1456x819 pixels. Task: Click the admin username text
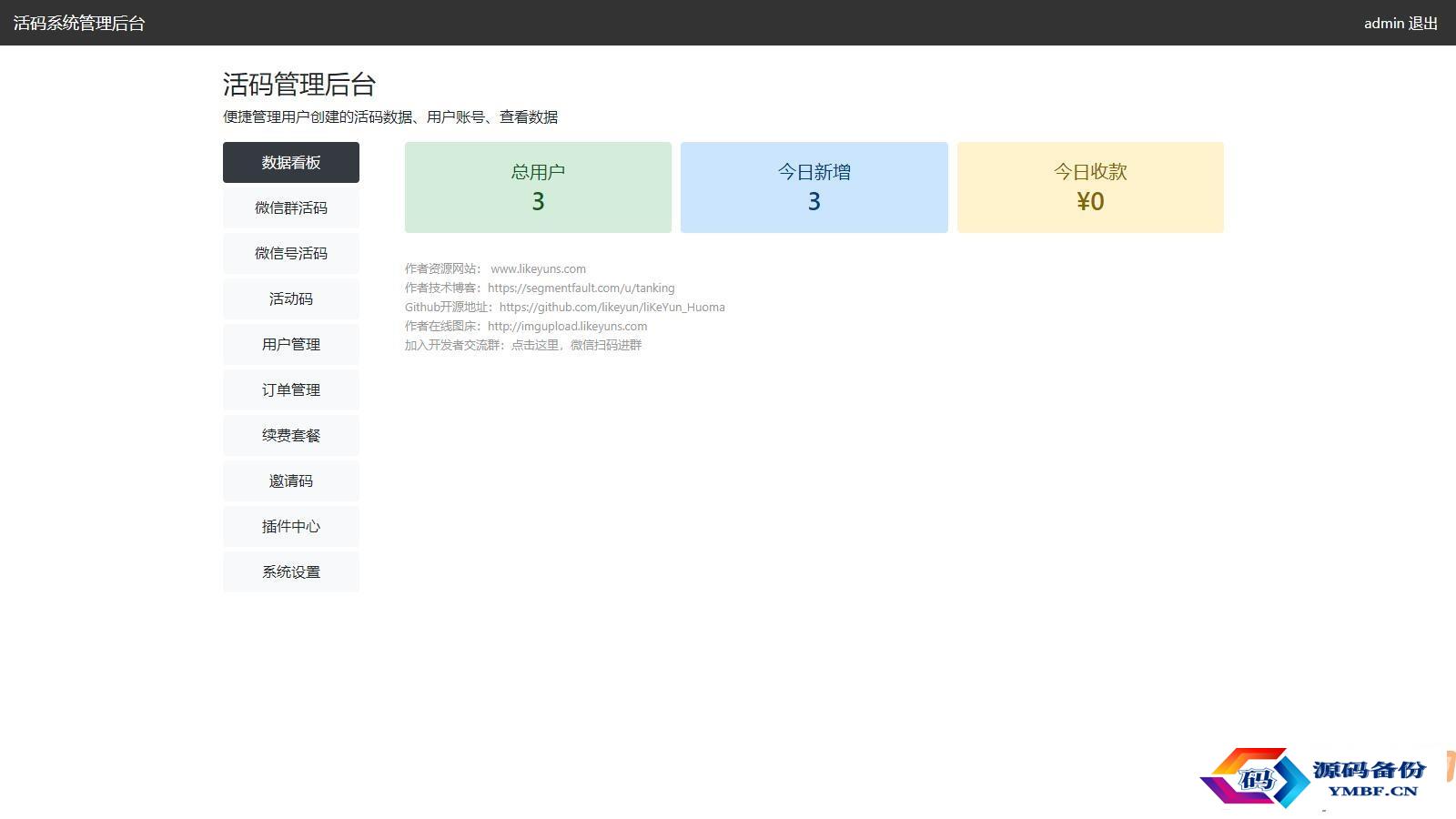(1384, 24)
